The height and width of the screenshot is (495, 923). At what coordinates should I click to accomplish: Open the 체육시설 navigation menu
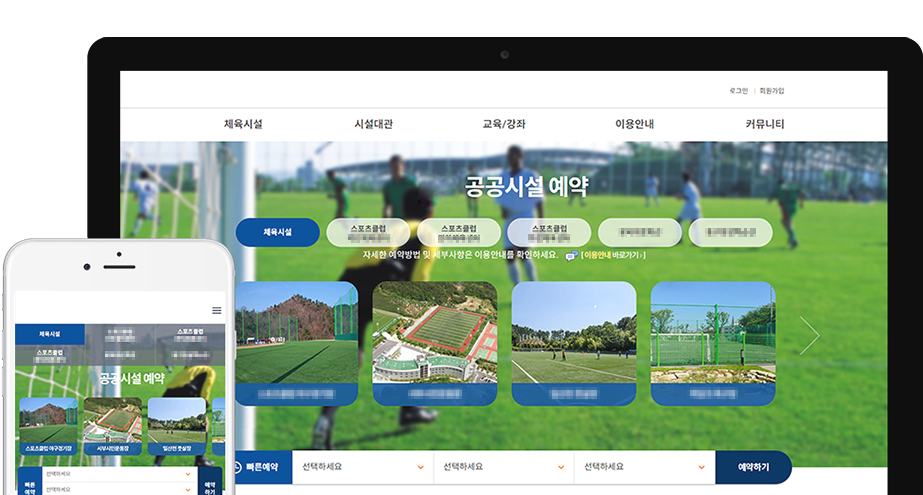click(243, 124)
